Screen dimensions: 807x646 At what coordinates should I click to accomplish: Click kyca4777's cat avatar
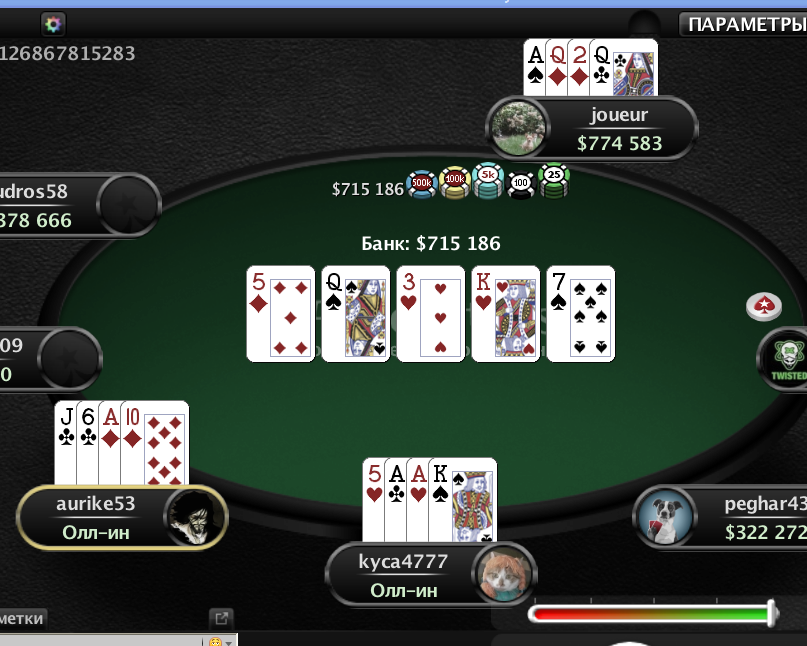[x=503, y=574]
